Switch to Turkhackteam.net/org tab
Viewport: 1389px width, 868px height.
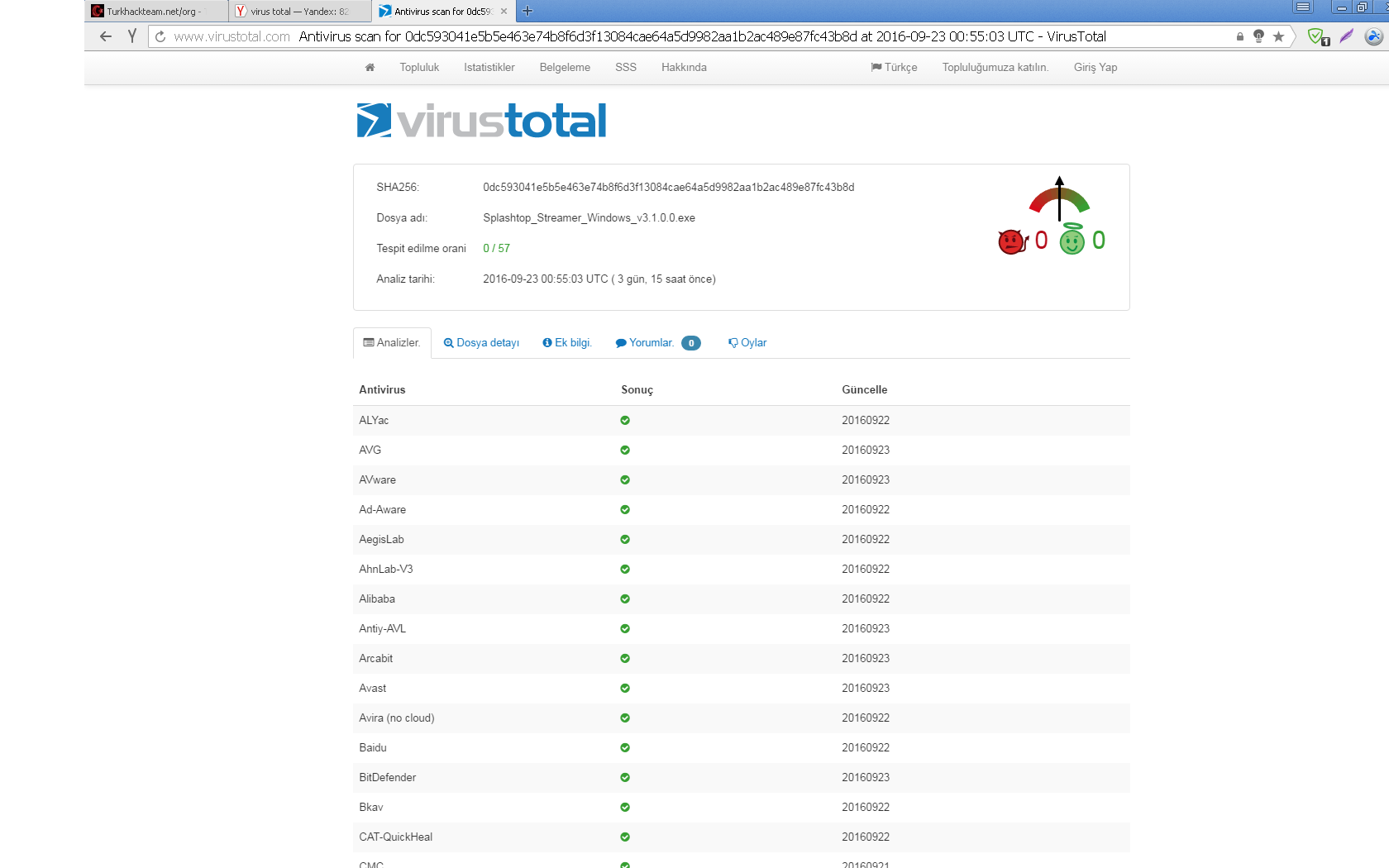155,12
